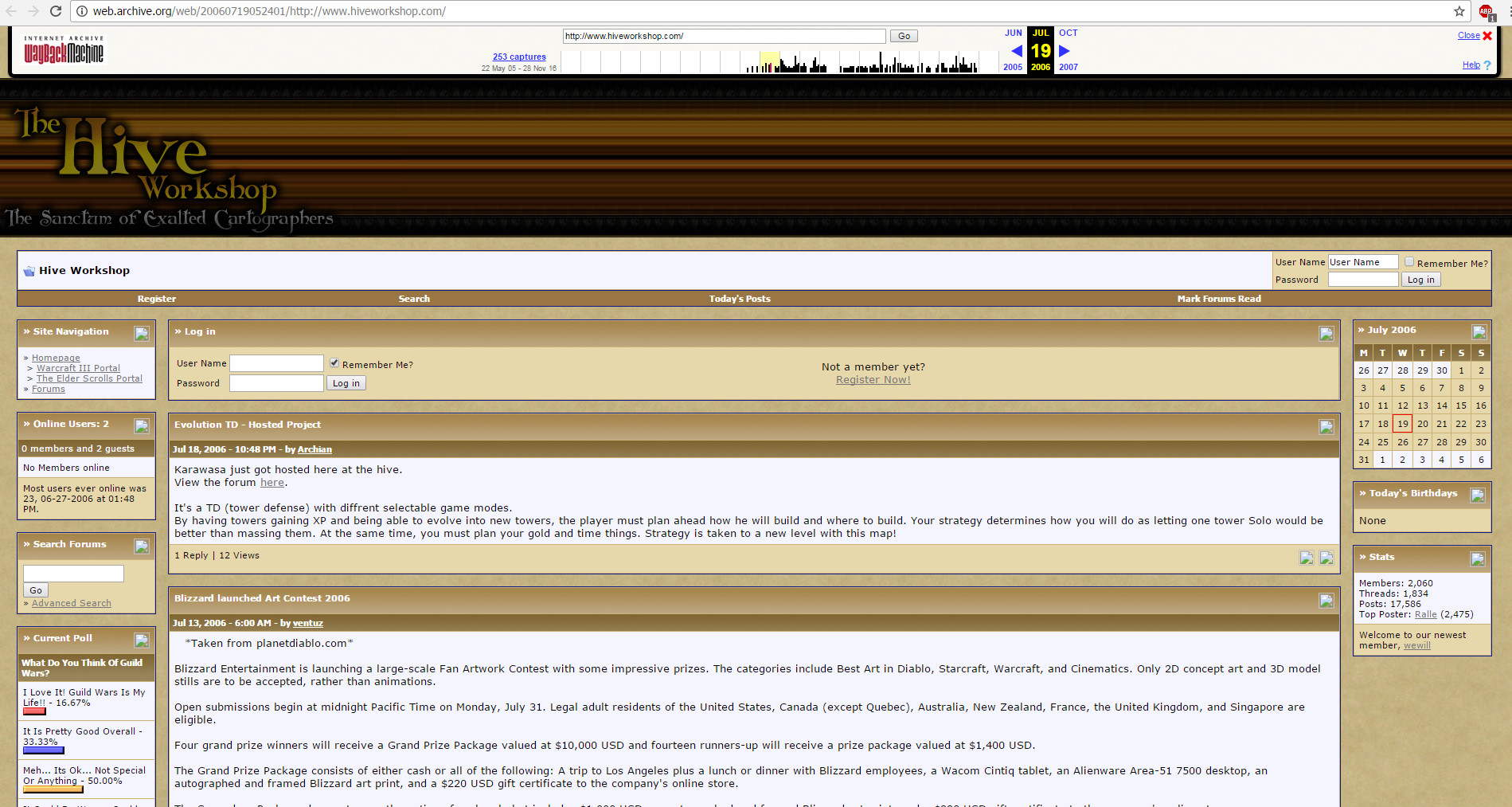Select day 19 in the July calendar
Image resolution: width=1512 pixels, height=807 pixels.
click(1403, 424)
